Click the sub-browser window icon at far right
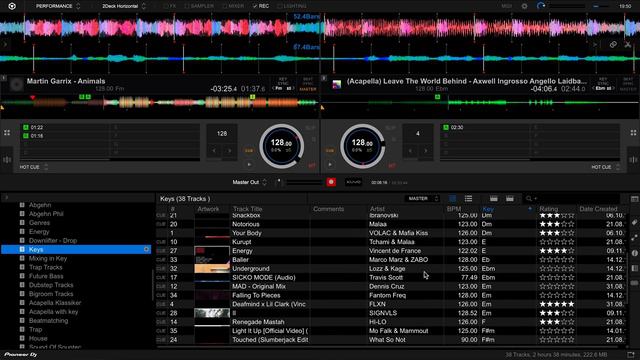This screenshot has height=360, width=640. (634, 199)
